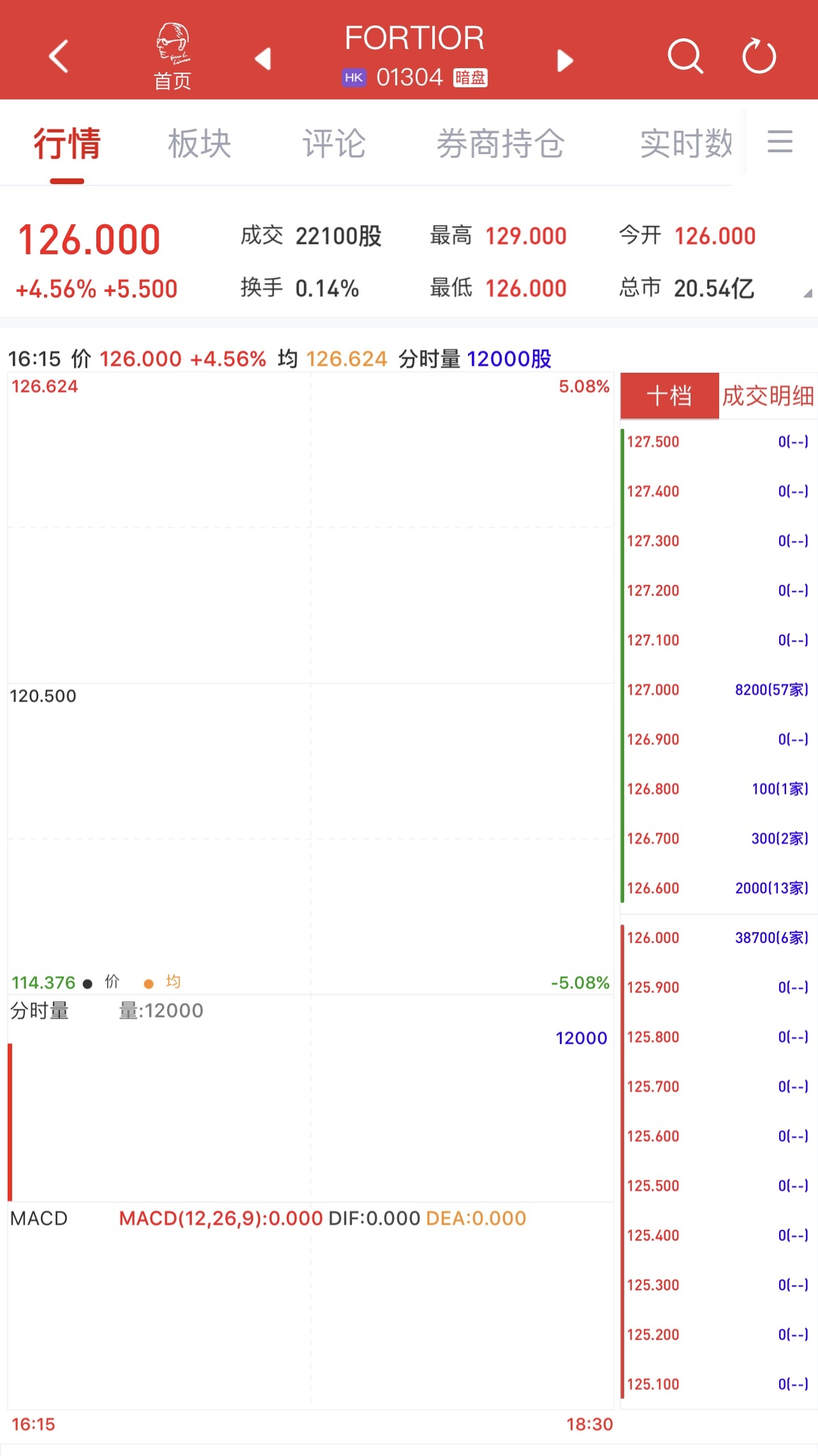The height and width of the screenshot is (1456, 818).
Task: Open the hamburger menu for more tabs
Action: [x=780, y=141]
